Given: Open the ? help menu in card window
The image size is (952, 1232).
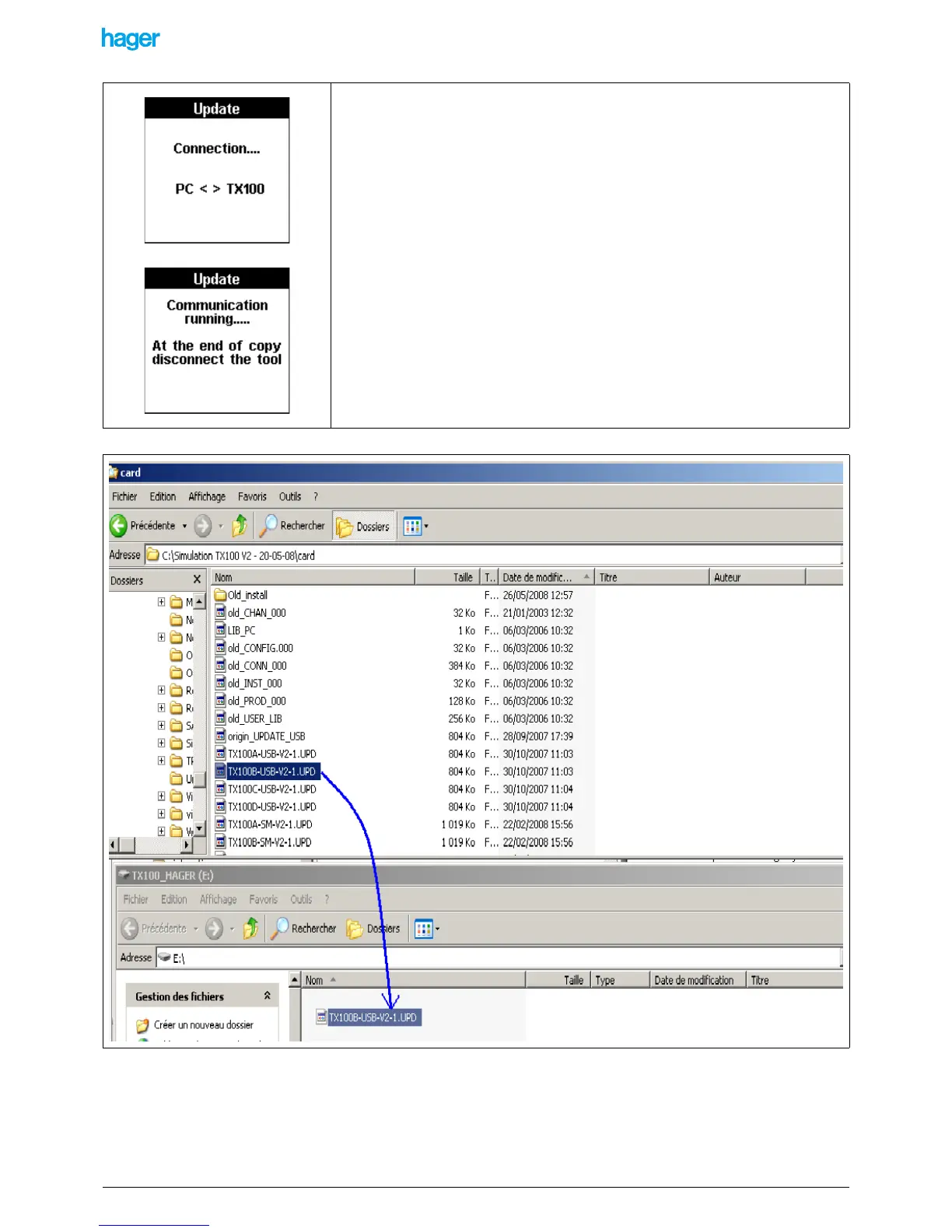Looking at the screenshot, I should pos(316,496).
